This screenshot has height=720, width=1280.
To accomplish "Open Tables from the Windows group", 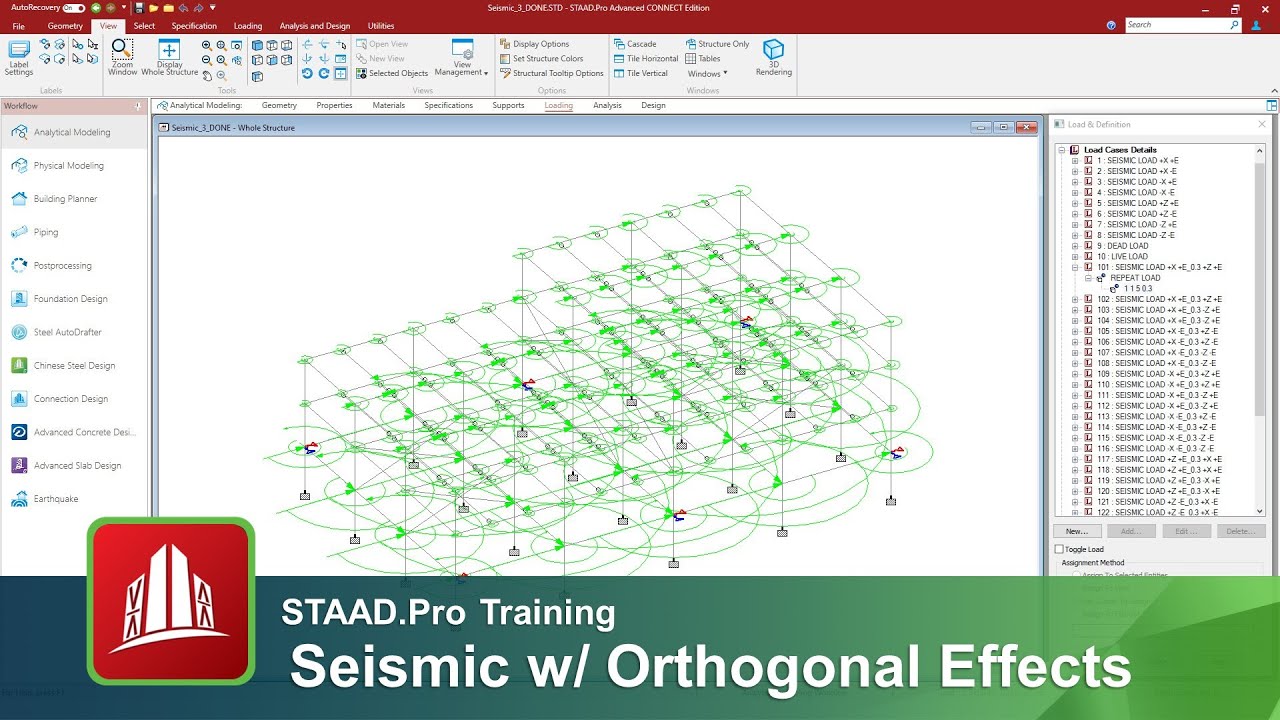I will coord(703,58).
